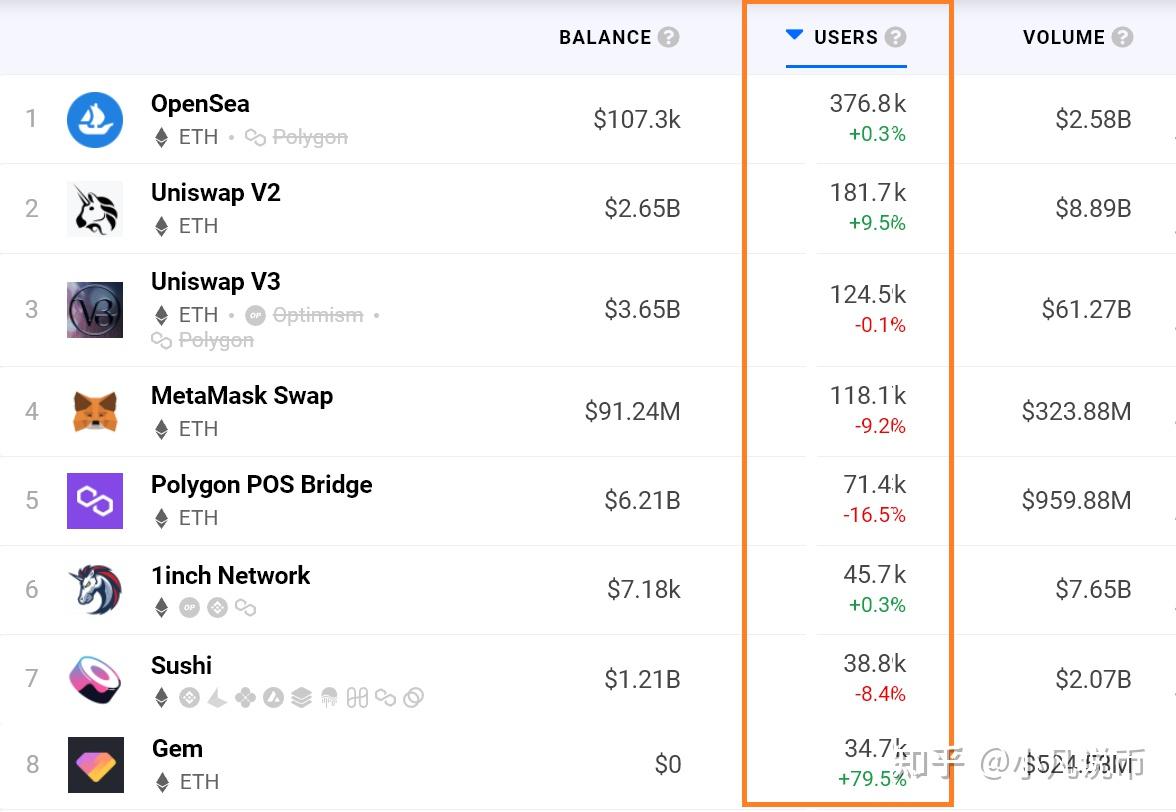Switch sorting to the BALANCE column header
The height and width of the screenshot is (812, 1176).
[x=606, y=37]
